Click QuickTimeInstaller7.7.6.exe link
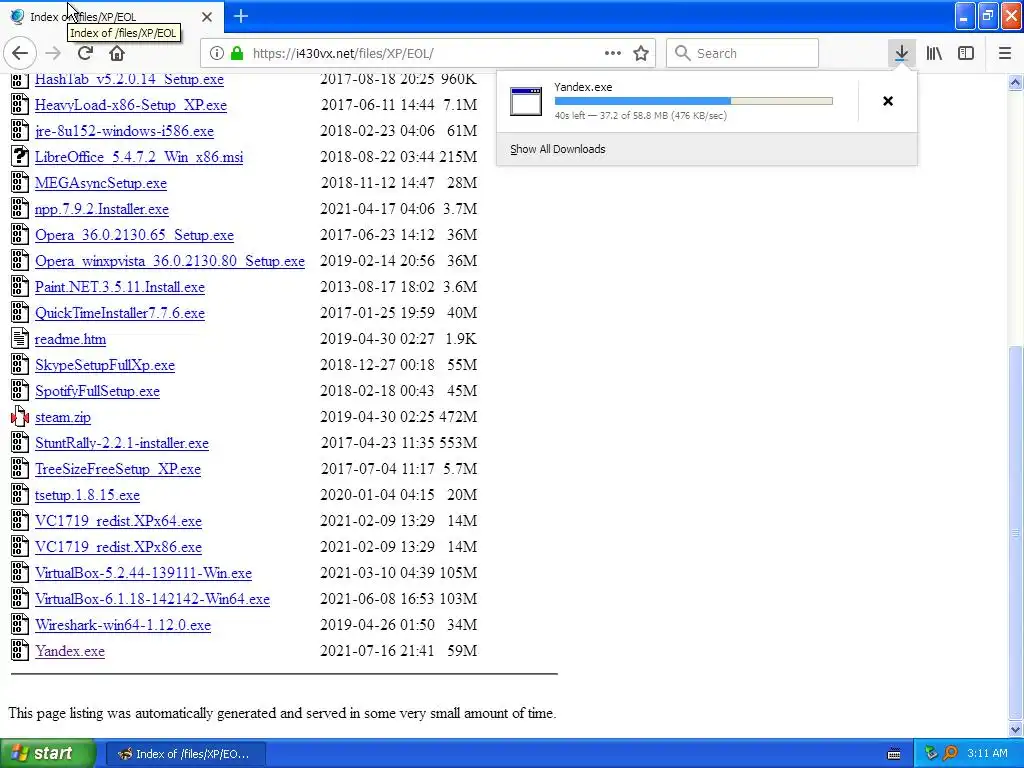Image resolution: width=1024 pixels, height=768 pixels. pyautogui.click(x=120, y=313)
